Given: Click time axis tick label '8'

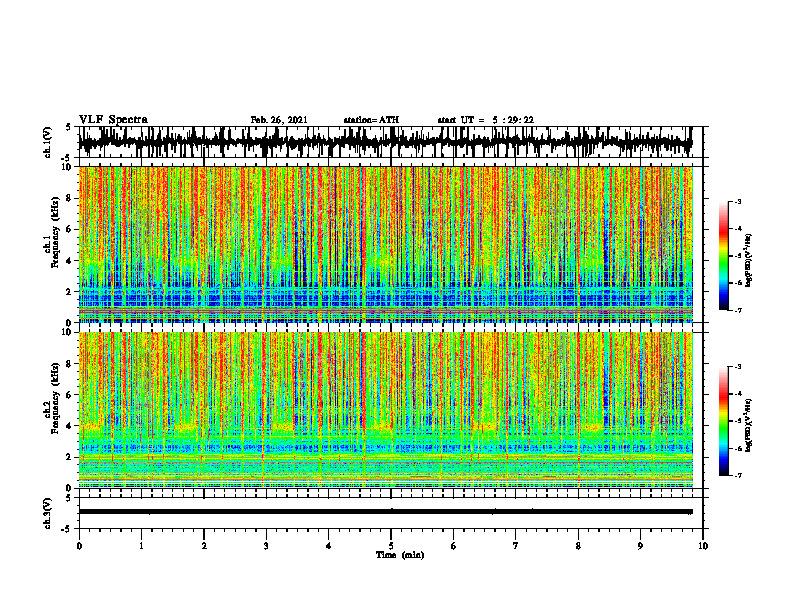Looking at the screenshot, I should 578,546.
